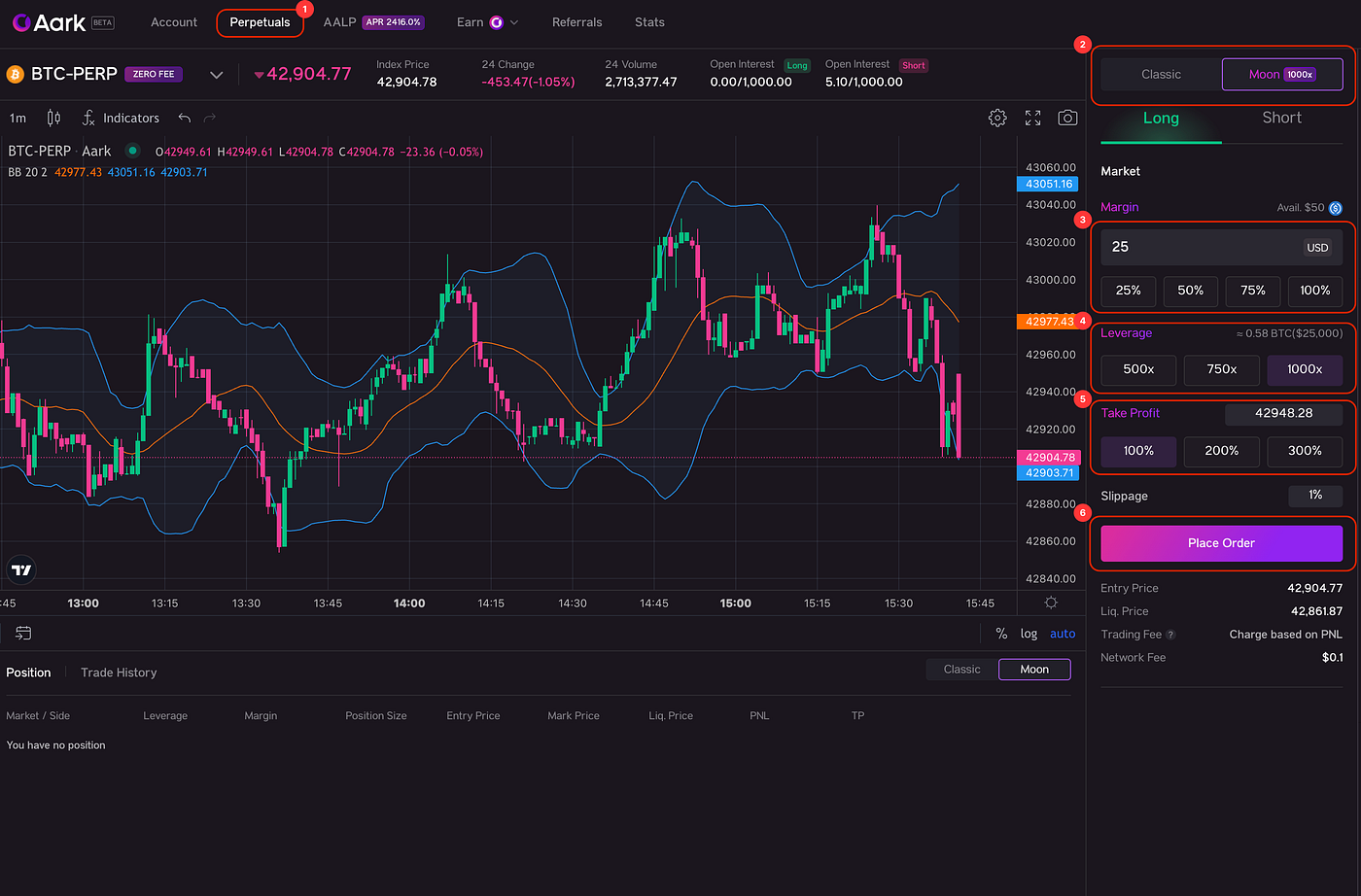The image size is (1361, 896).
Task: Open the object tree icon below the chart
Action: (21, 633)
